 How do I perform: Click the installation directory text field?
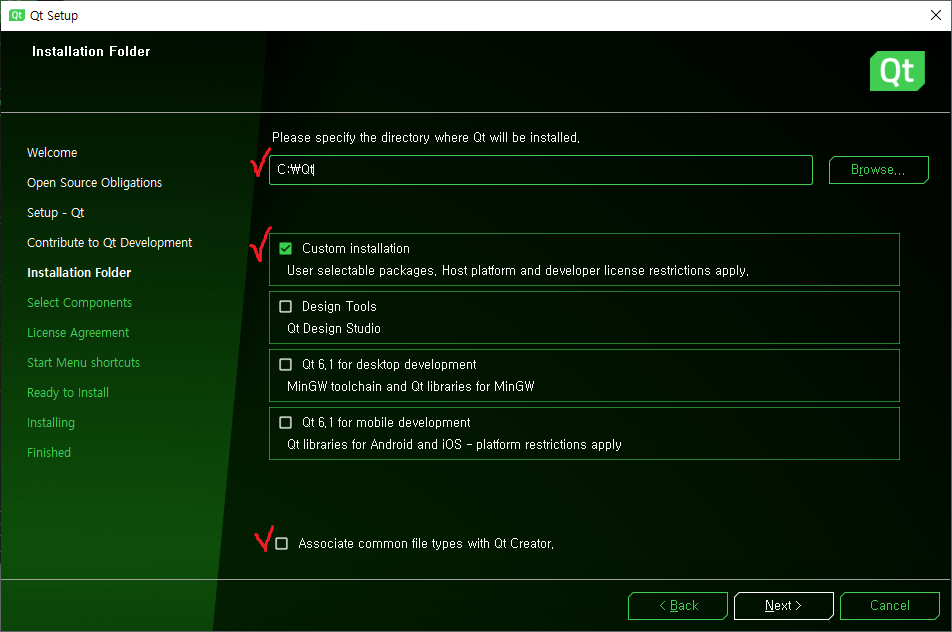[540, 170]
